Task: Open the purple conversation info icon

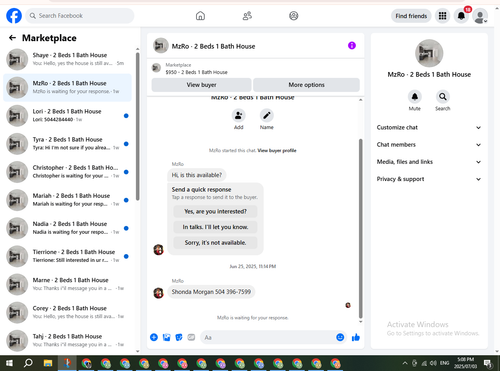Action: click(352, 46)
